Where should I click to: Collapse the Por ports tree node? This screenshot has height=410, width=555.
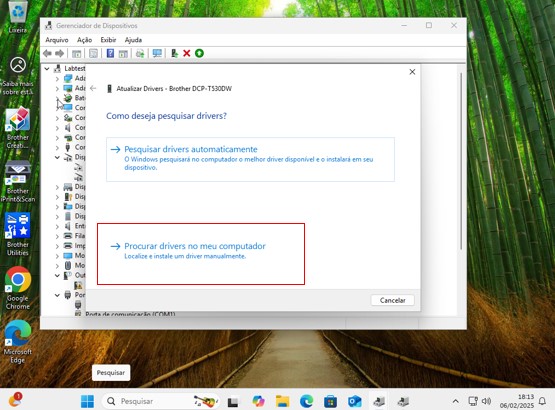point(57,295)
